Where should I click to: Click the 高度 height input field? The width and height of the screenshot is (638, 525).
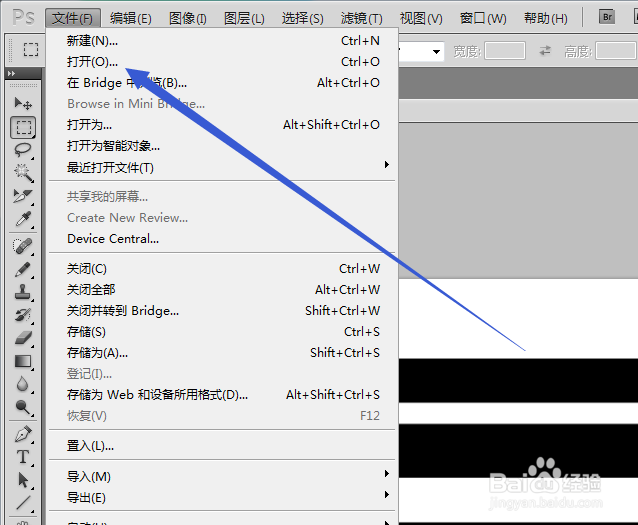point(616,51)
